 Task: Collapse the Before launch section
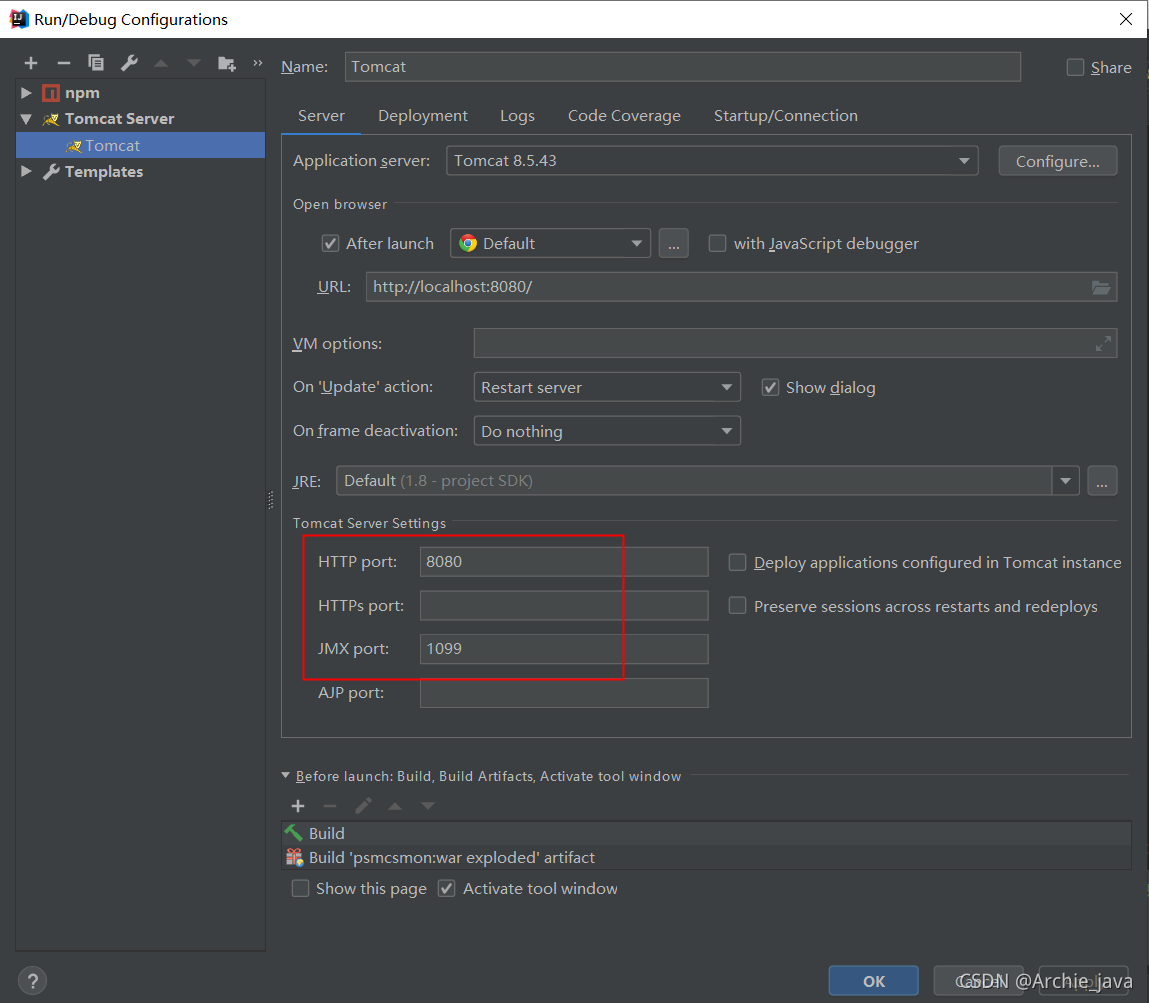(286, 775)
